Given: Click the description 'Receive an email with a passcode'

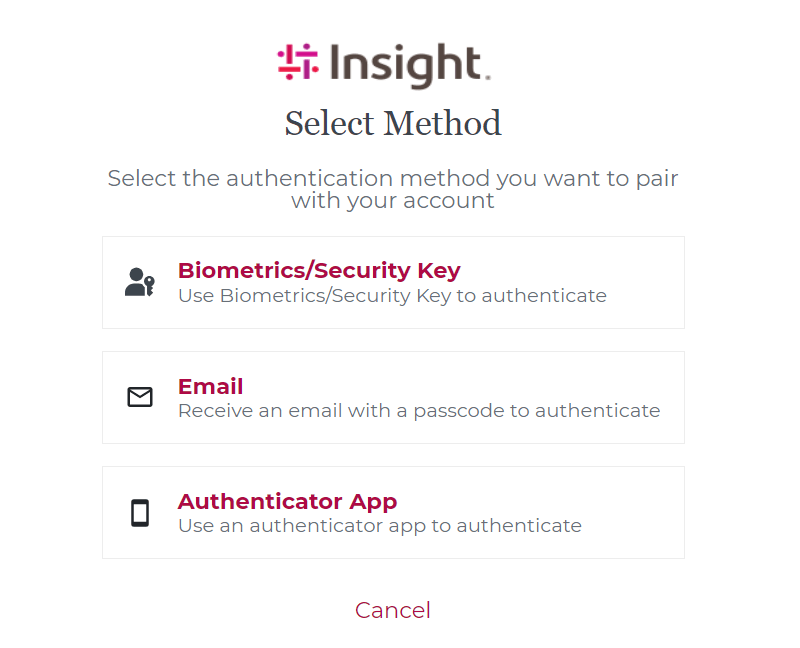Looking at the screenshot, I should (x=418, y=410).
